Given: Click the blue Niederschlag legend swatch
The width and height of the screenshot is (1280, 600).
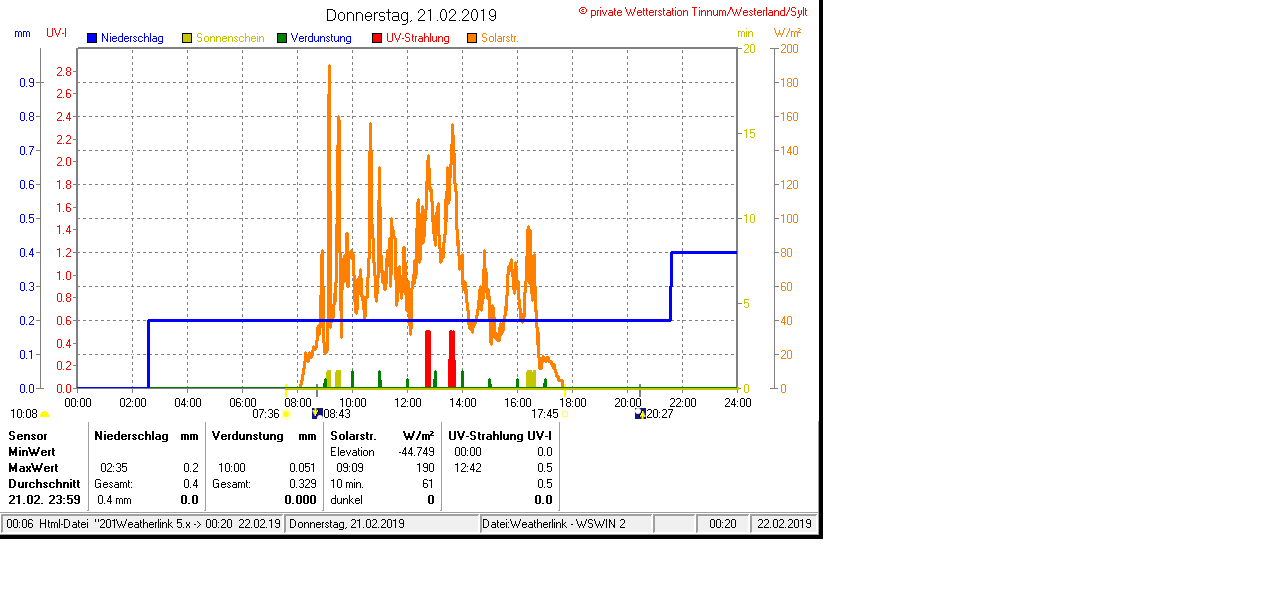Looking at the screenshot, I should coord(92,38).
